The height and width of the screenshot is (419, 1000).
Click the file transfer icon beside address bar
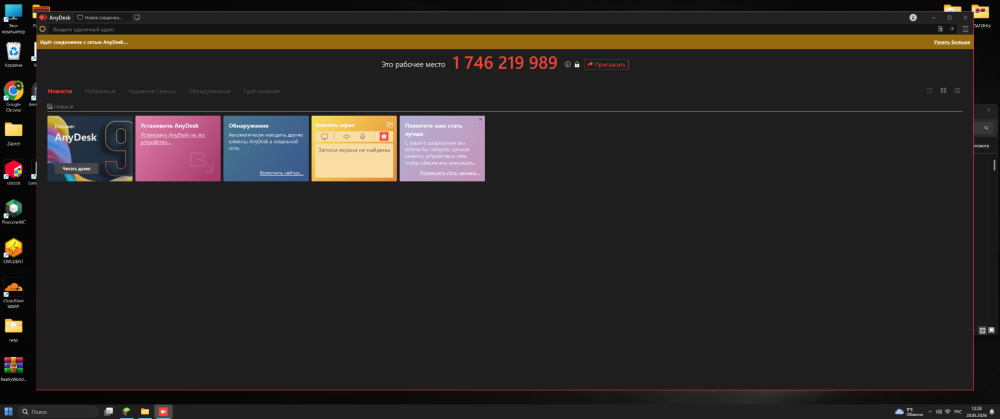pyautogui.click(x=941, y=29)
